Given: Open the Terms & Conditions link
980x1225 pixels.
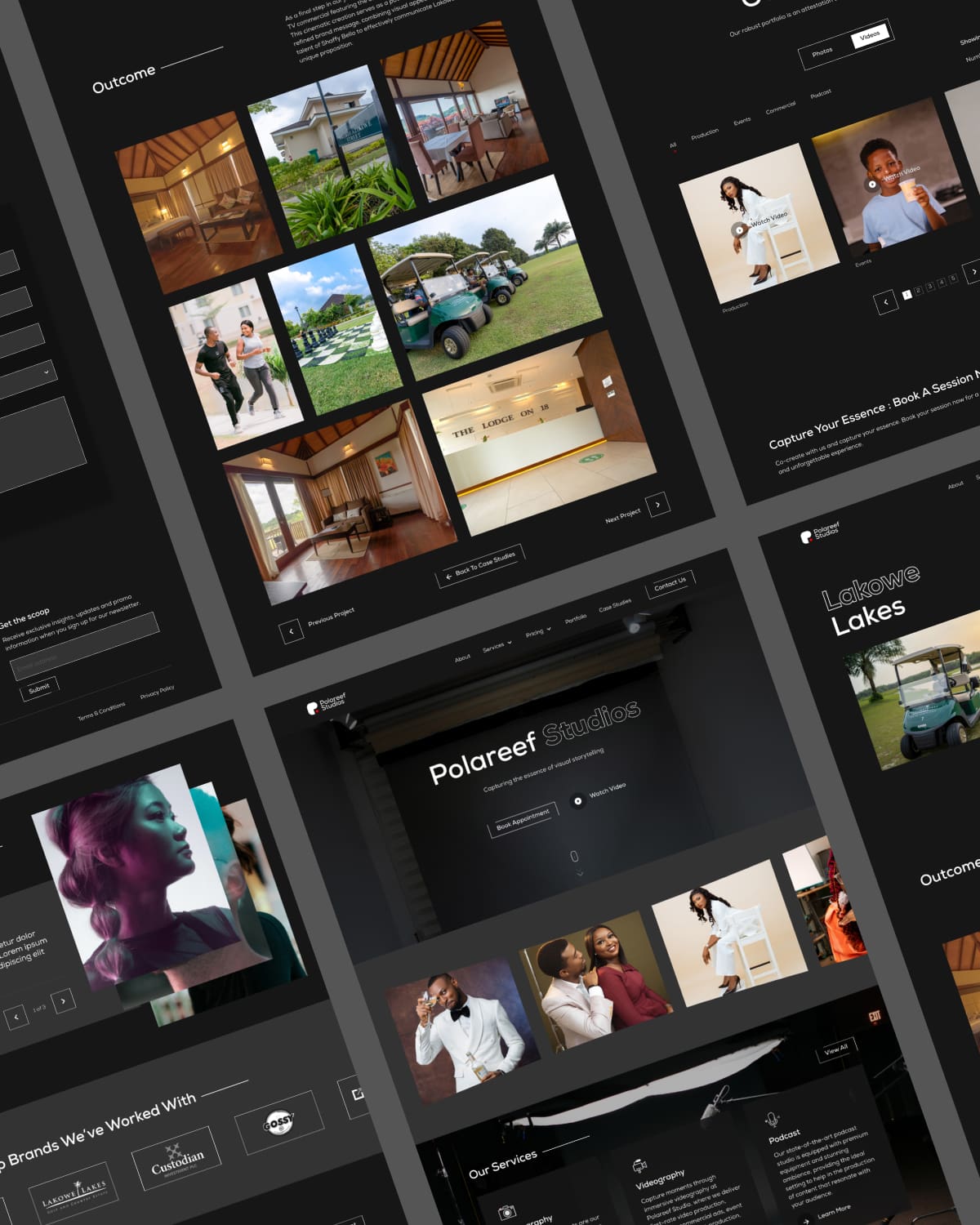Looking at the screenshot, I should tap(101, 710).
